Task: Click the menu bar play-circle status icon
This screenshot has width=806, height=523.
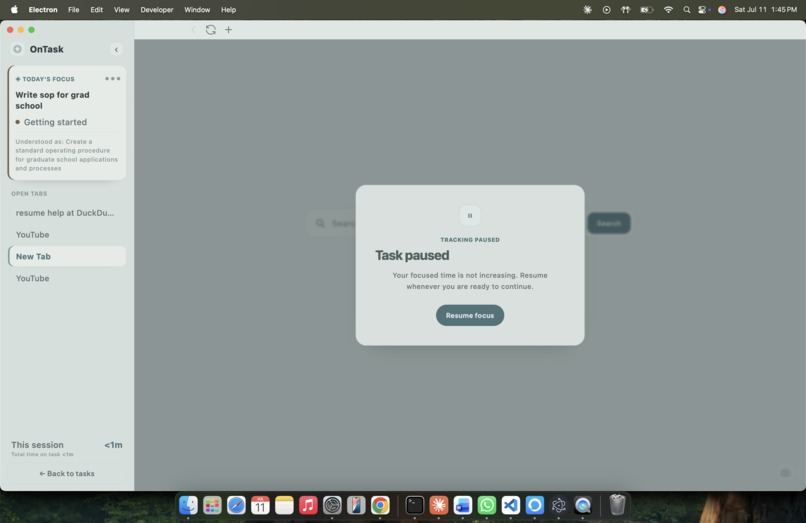Action: coord(607,10)
